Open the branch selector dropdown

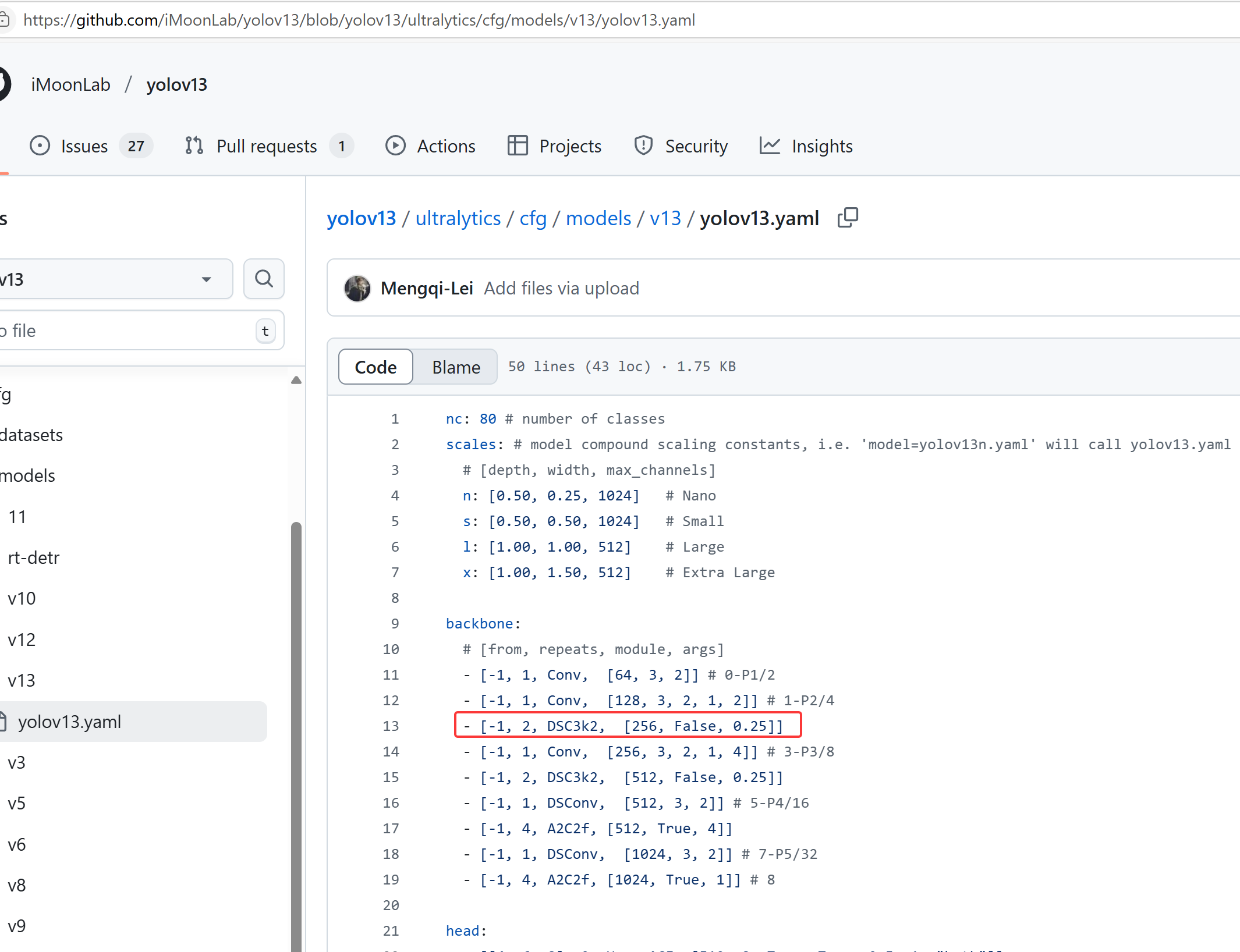coord(115,279)
